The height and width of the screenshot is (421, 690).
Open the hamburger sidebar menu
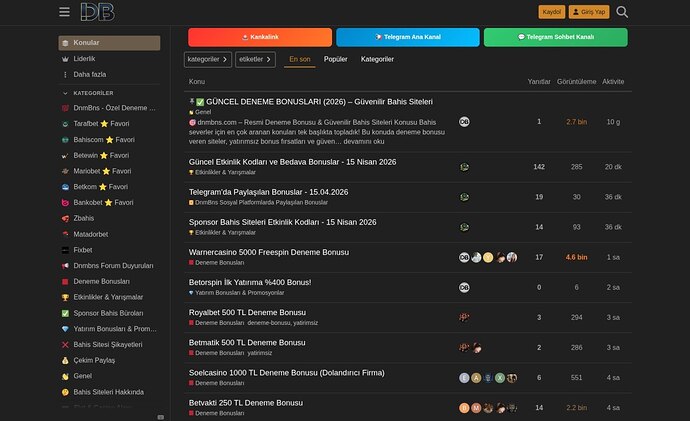[x=64, y=12]
